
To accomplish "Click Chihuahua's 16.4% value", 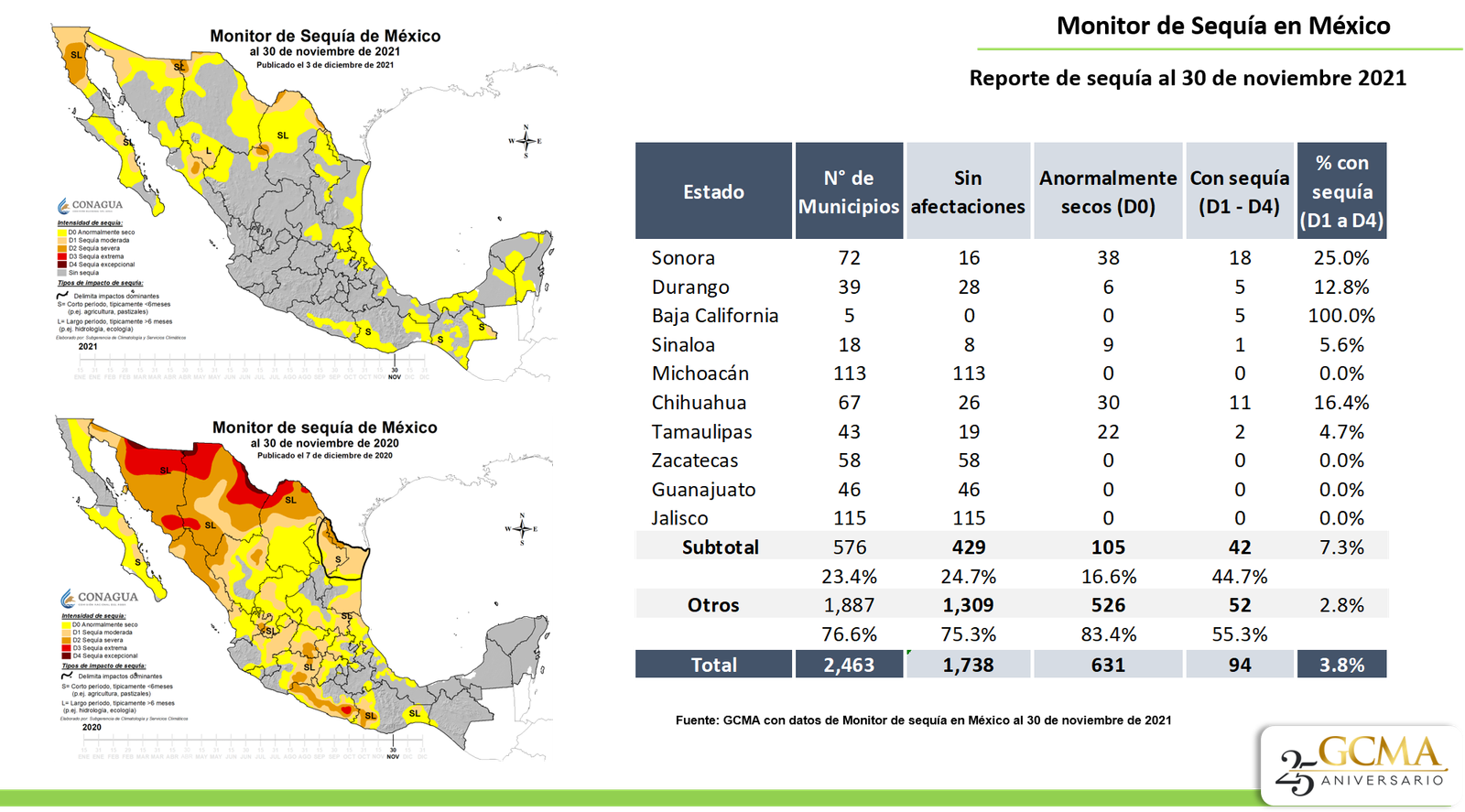I will click(x=1341, y=403).
